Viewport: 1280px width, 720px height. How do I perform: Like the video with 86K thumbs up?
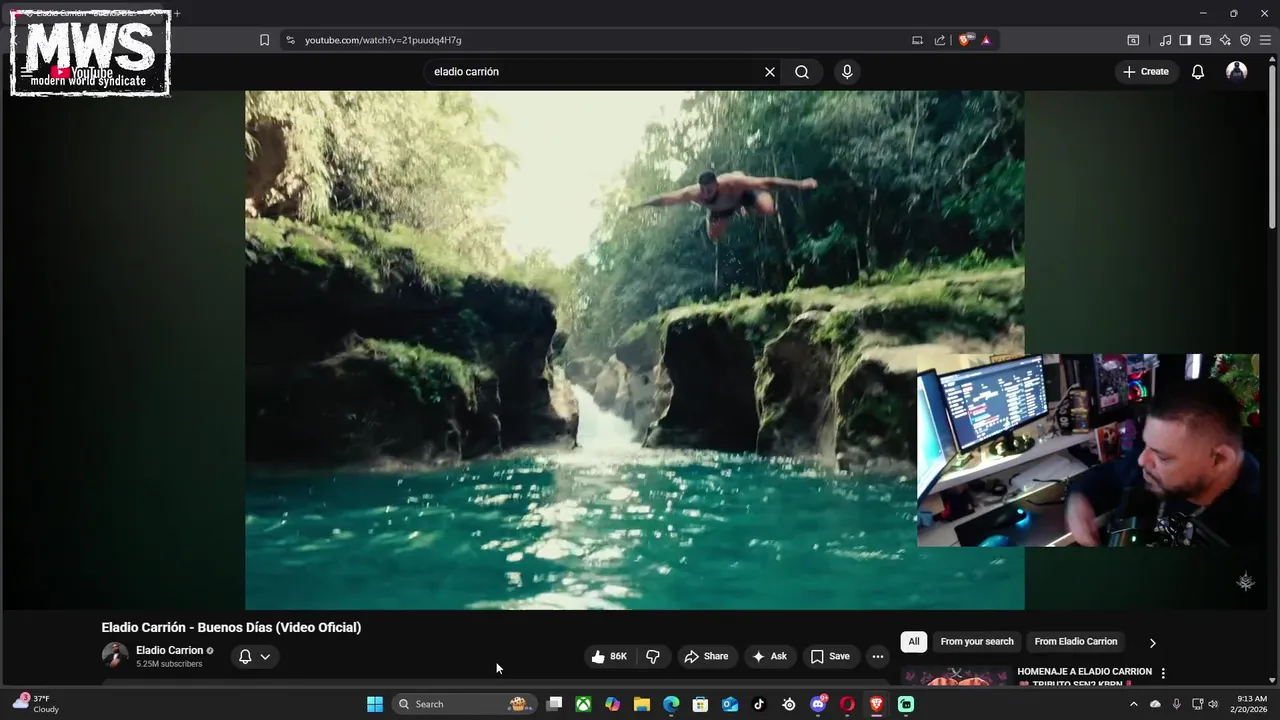(609, 657)
